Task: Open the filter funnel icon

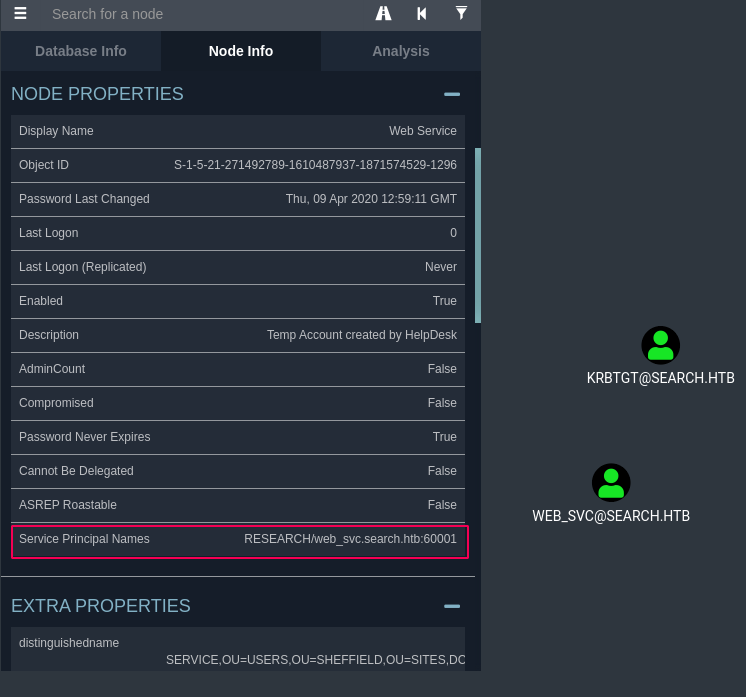Action: point(461,14)
